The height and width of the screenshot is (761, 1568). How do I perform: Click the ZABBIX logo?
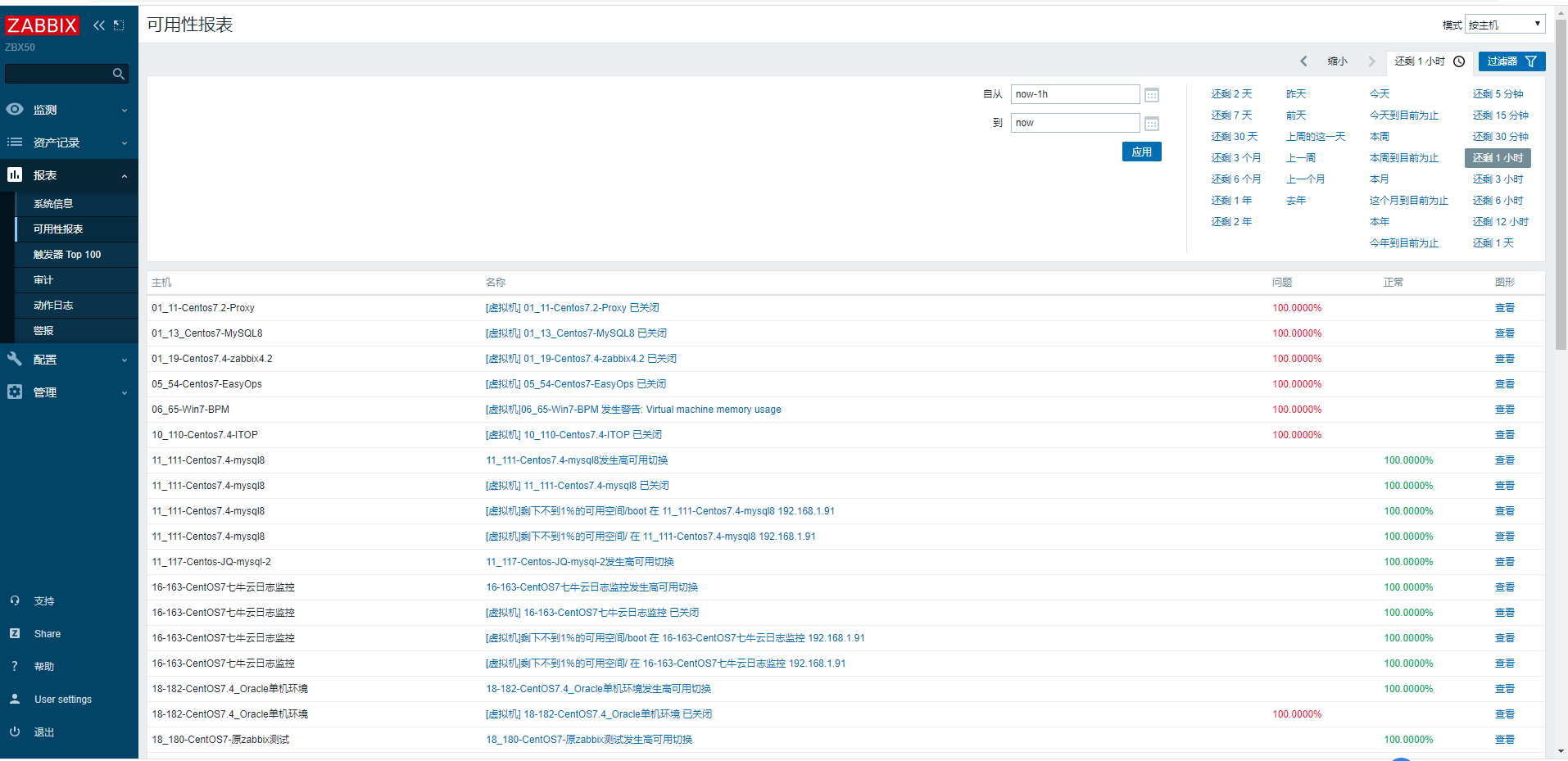click(x=42, y=25)
